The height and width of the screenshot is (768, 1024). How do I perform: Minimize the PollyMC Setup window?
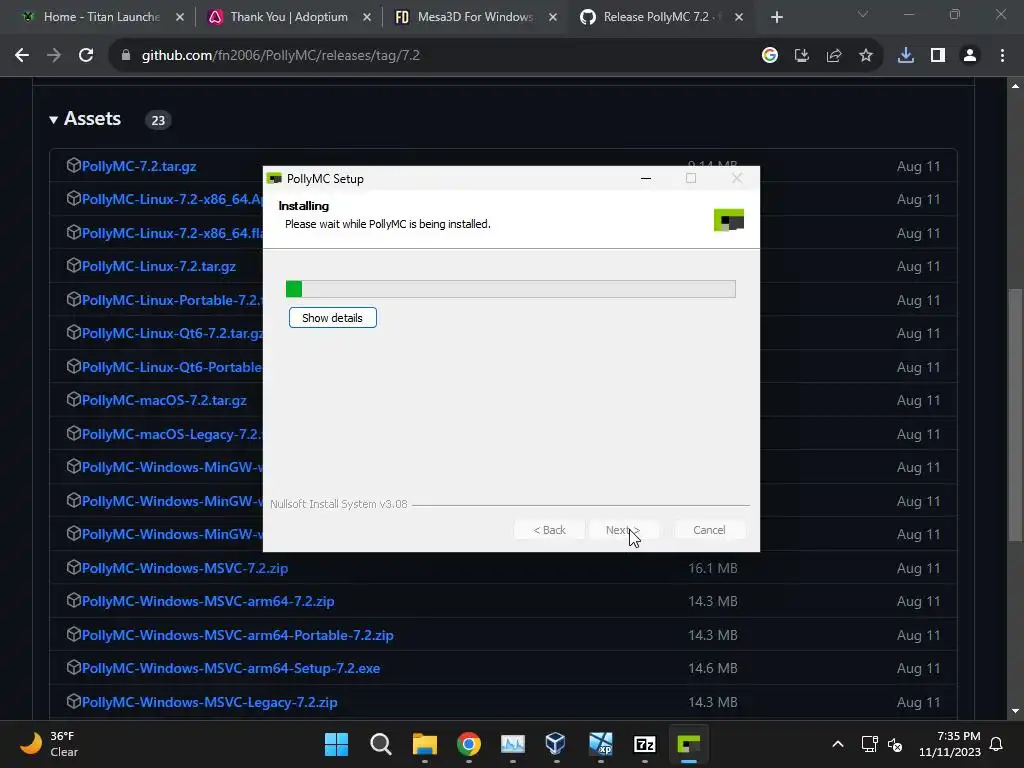(x=646, y=178)
